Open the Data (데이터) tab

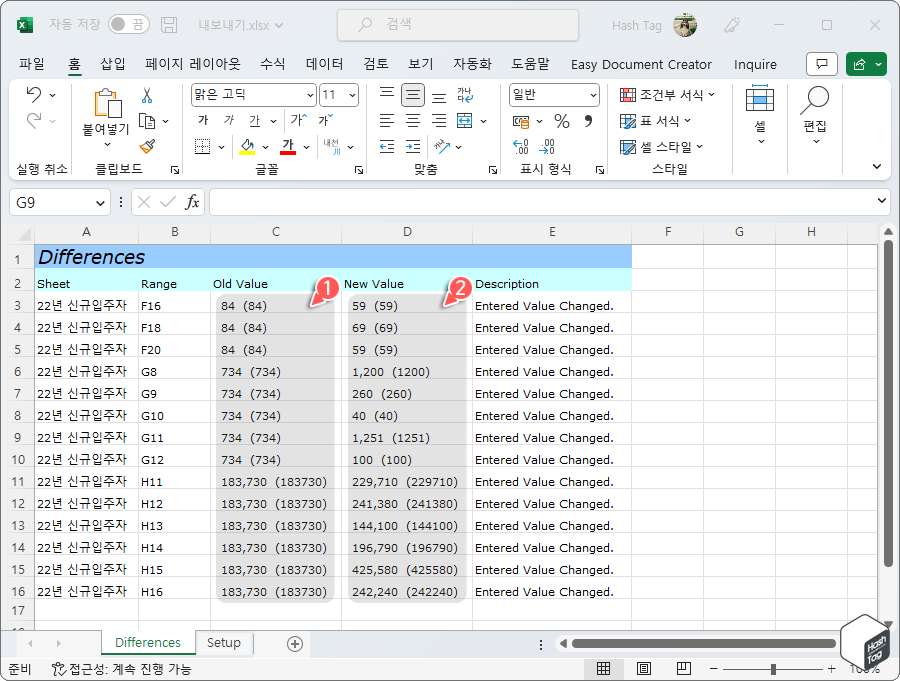pos(324,64)
